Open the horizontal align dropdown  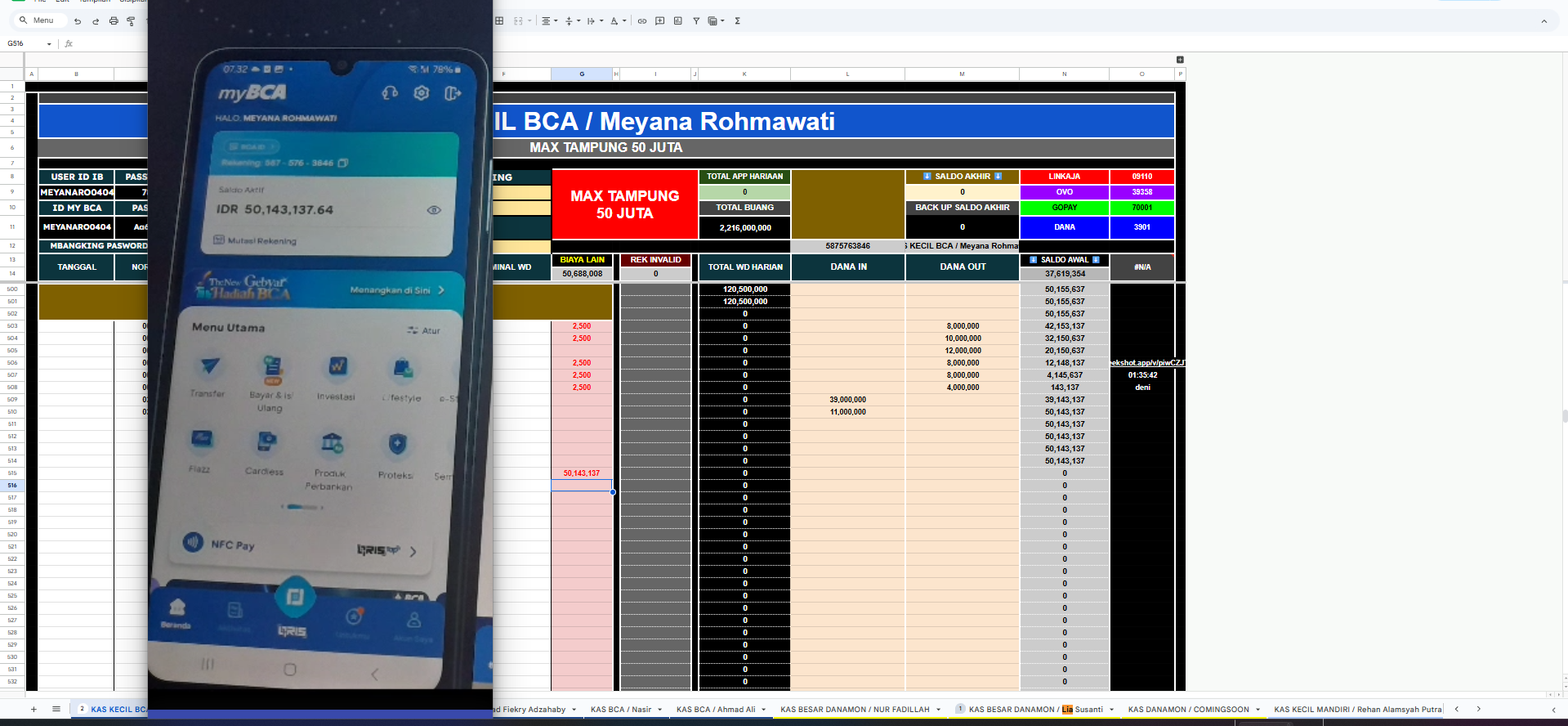click(x=550, y=21)
